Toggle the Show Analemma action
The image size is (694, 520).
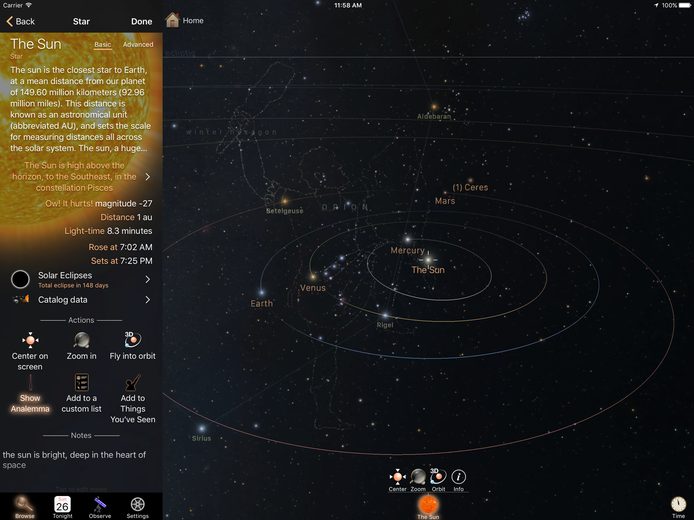point(30,394)
